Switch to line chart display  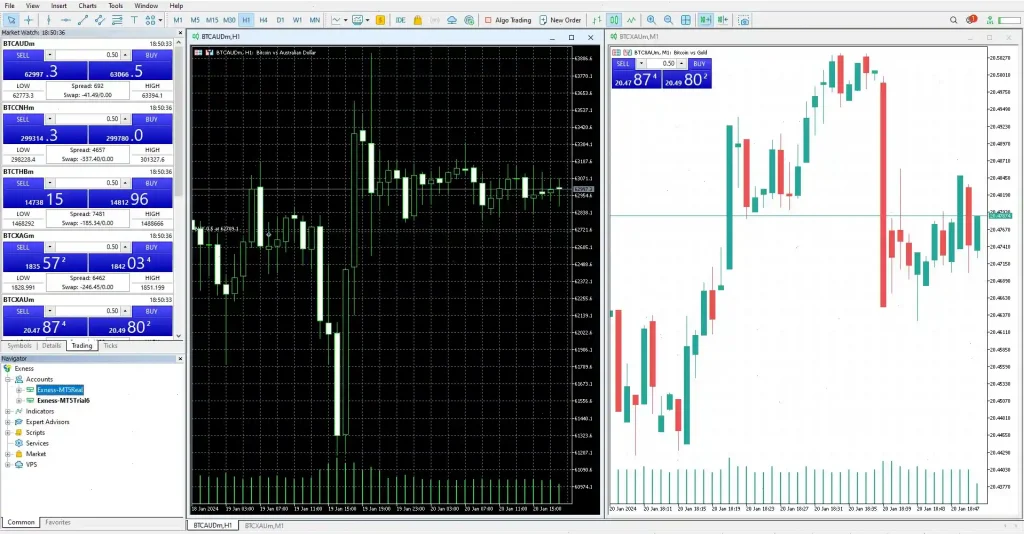[631, 20]
